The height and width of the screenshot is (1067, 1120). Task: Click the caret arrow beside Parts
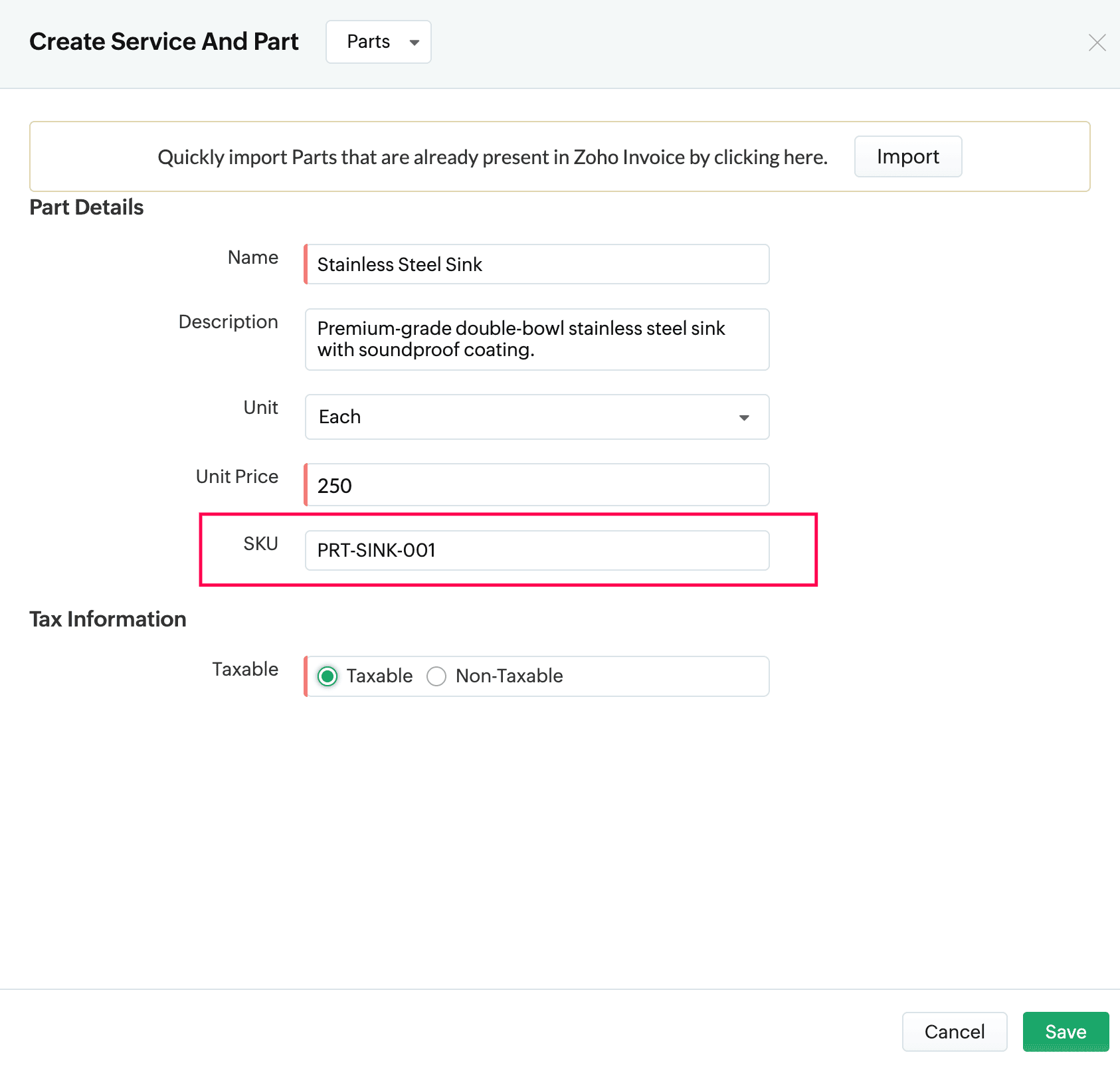415,43
